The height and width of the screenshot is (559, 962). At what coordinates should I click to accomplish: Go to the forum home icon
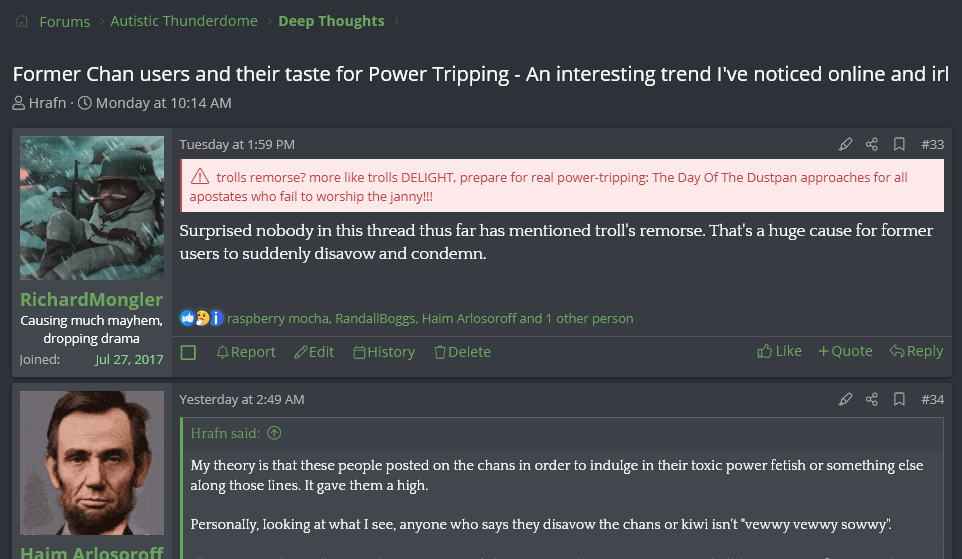[21, 21]
